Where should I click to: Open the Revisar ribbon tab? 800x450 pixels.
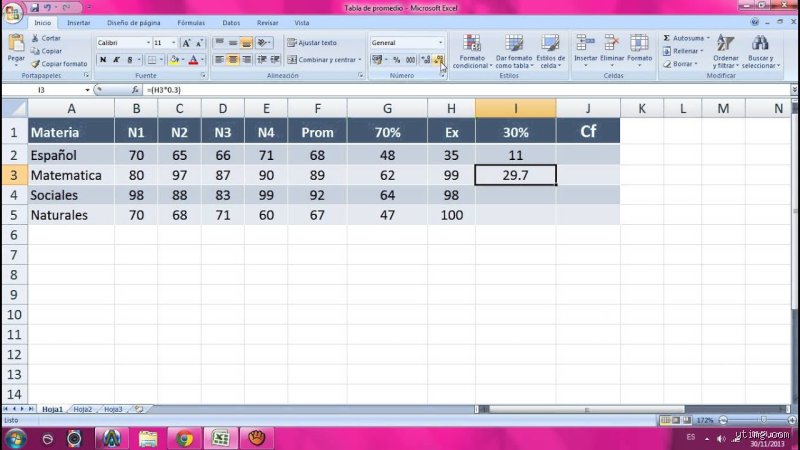click(x=267, y=23)
